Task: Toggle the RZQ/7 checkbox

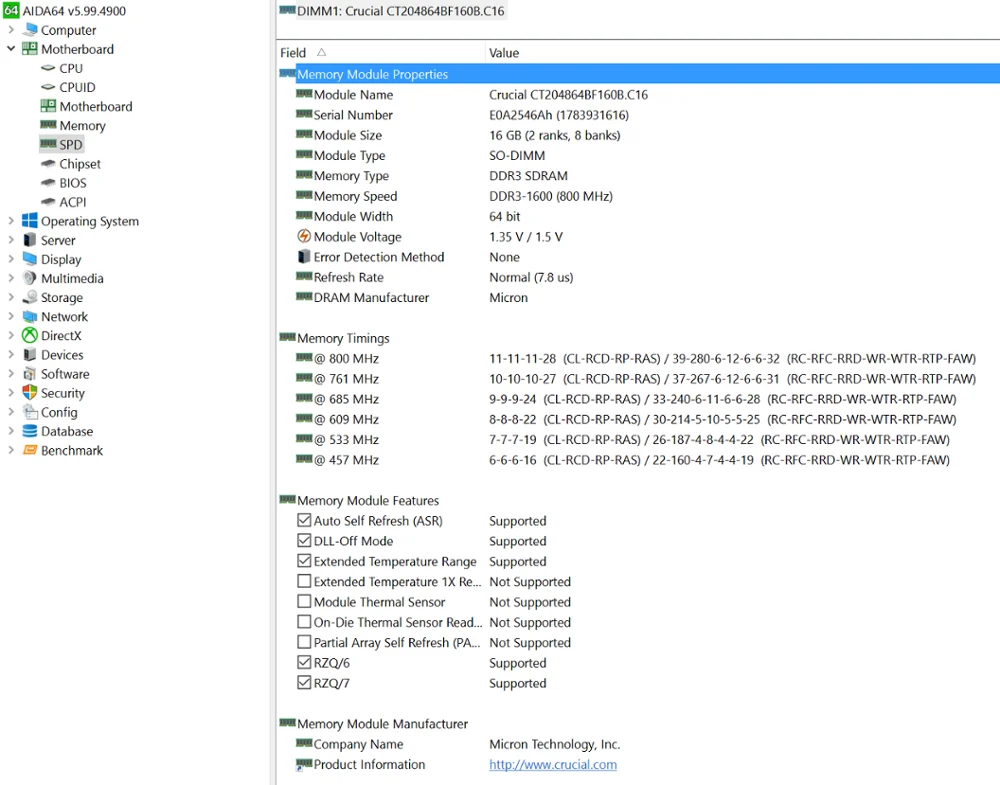Action: pyautogui.click(x=304, y=683)
